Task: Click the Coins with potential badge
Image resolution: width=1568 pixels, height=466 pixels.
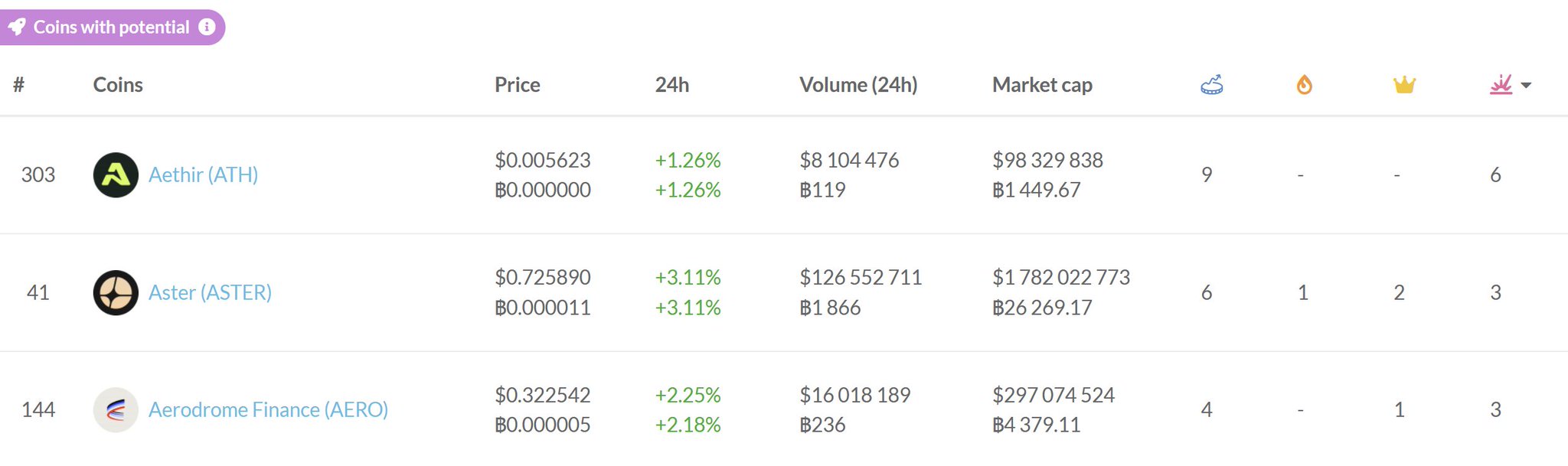Action: [x=111, y=28]
